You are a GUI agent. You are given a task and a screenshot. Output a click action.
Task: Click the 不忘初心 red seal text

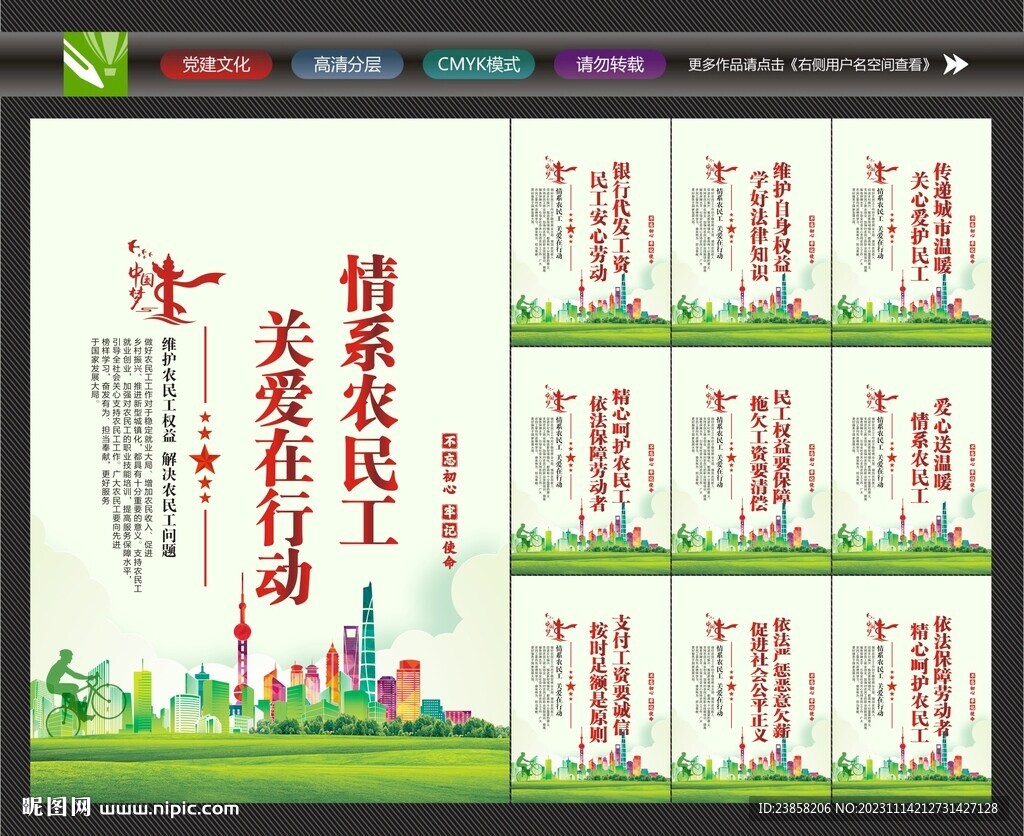pyautogui.click(x=449, y=463)
